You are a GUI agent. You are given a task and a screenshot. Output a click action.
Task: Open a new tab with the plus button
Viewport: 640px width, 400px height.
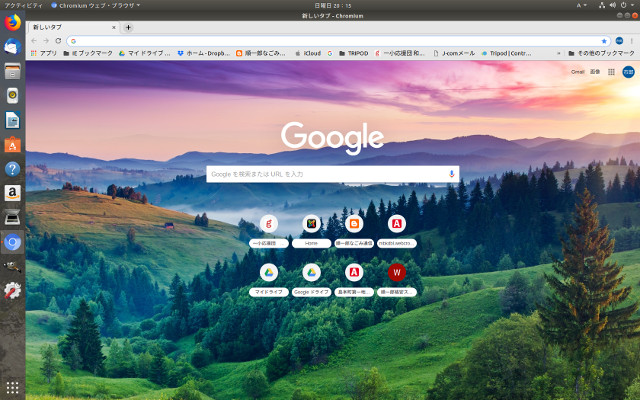(128, 27)
